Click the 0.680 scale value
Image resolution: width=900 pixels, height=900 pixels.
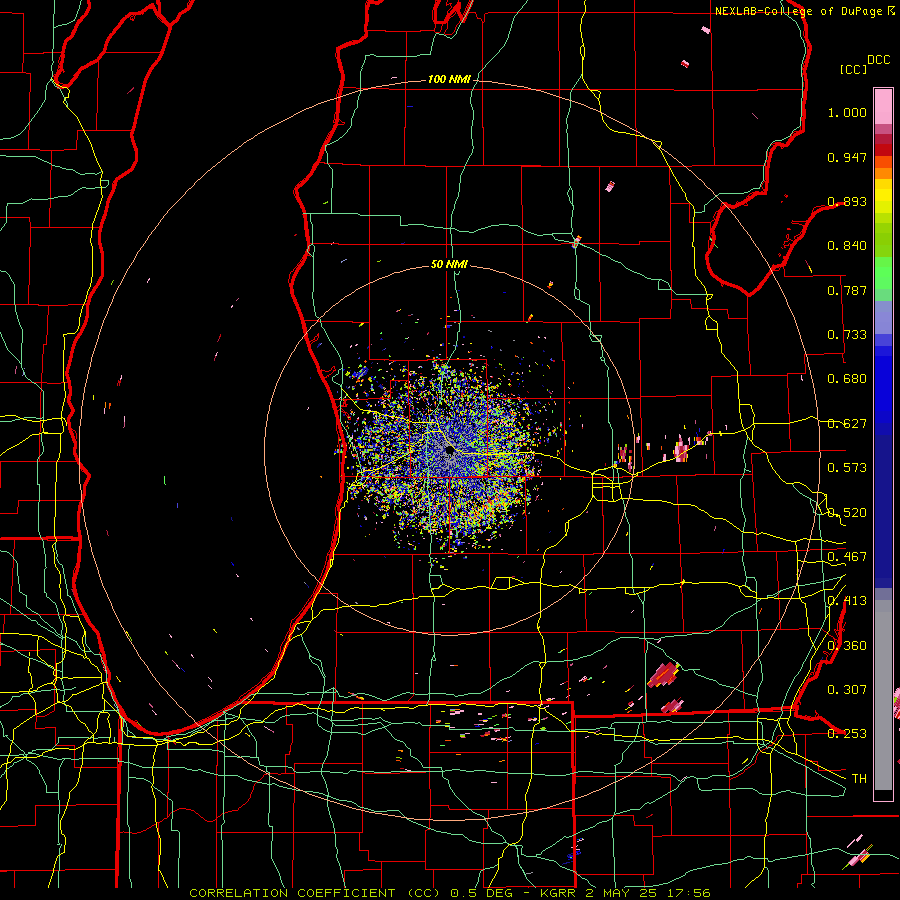[847, 379]
